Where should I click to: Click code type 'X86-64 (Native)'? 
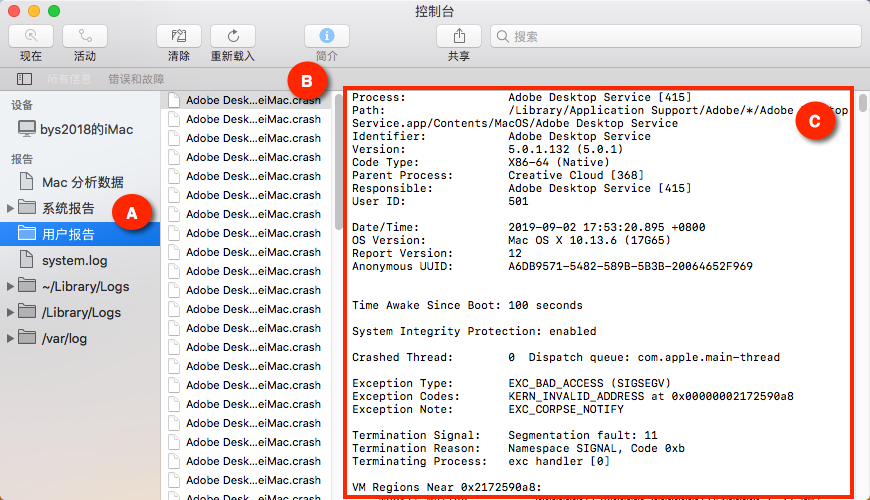[559, 162]
